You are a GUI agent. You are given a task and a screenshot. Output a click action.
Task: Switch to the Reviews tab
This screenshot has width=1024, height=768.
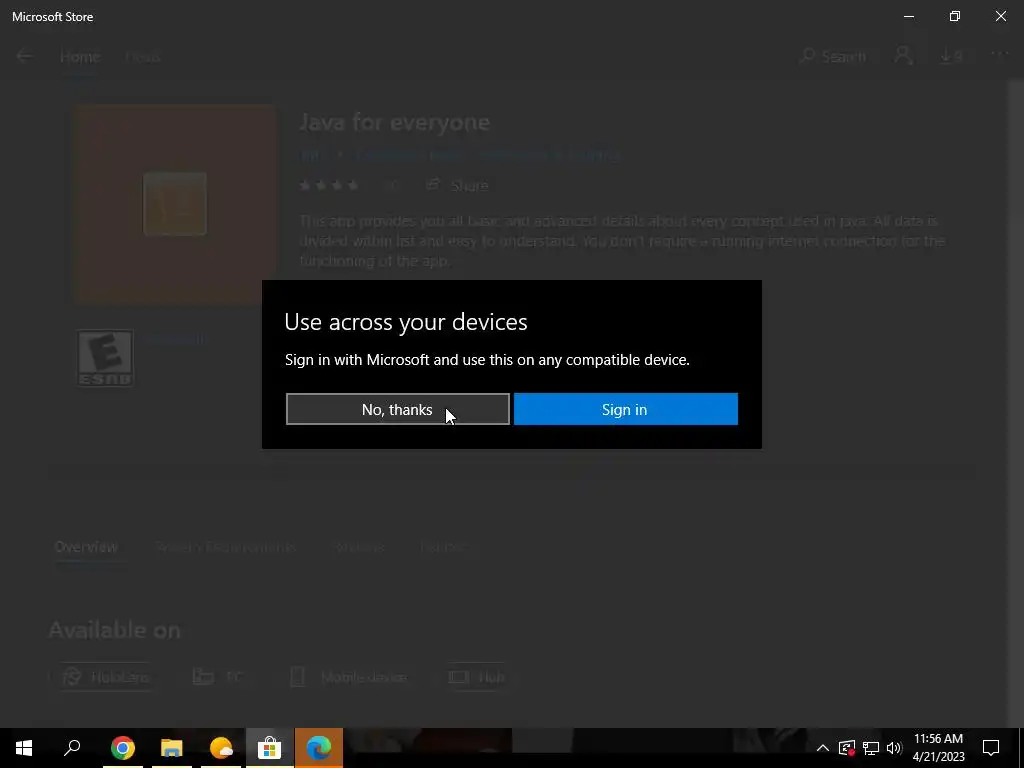359,547
